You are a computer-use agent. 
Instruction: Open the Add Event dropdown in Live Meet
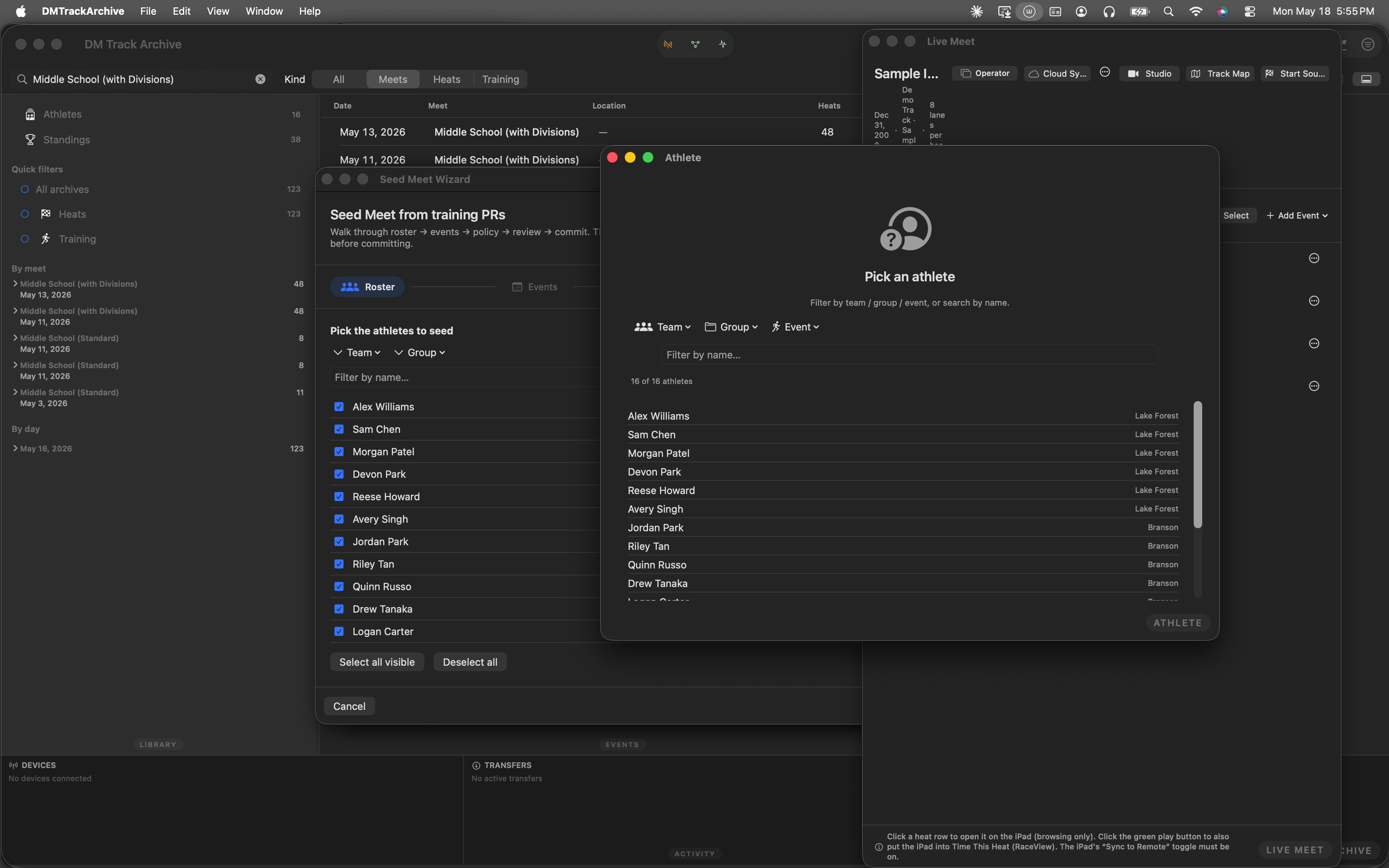[1297, 215]
